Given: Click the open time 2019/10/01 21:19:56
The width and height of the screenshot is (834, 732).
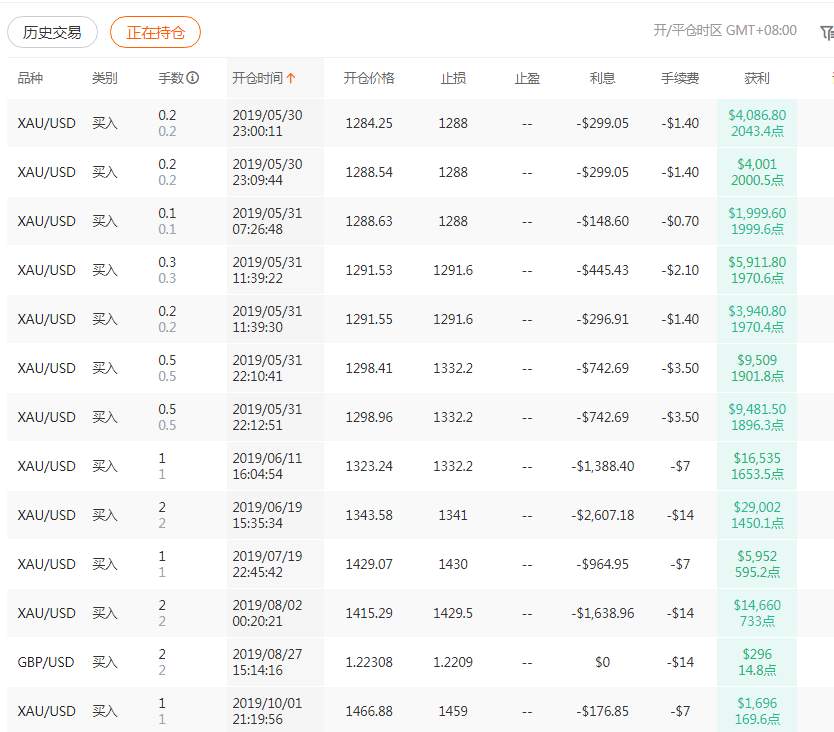Looking at the screenshot, I should (267, 711).
